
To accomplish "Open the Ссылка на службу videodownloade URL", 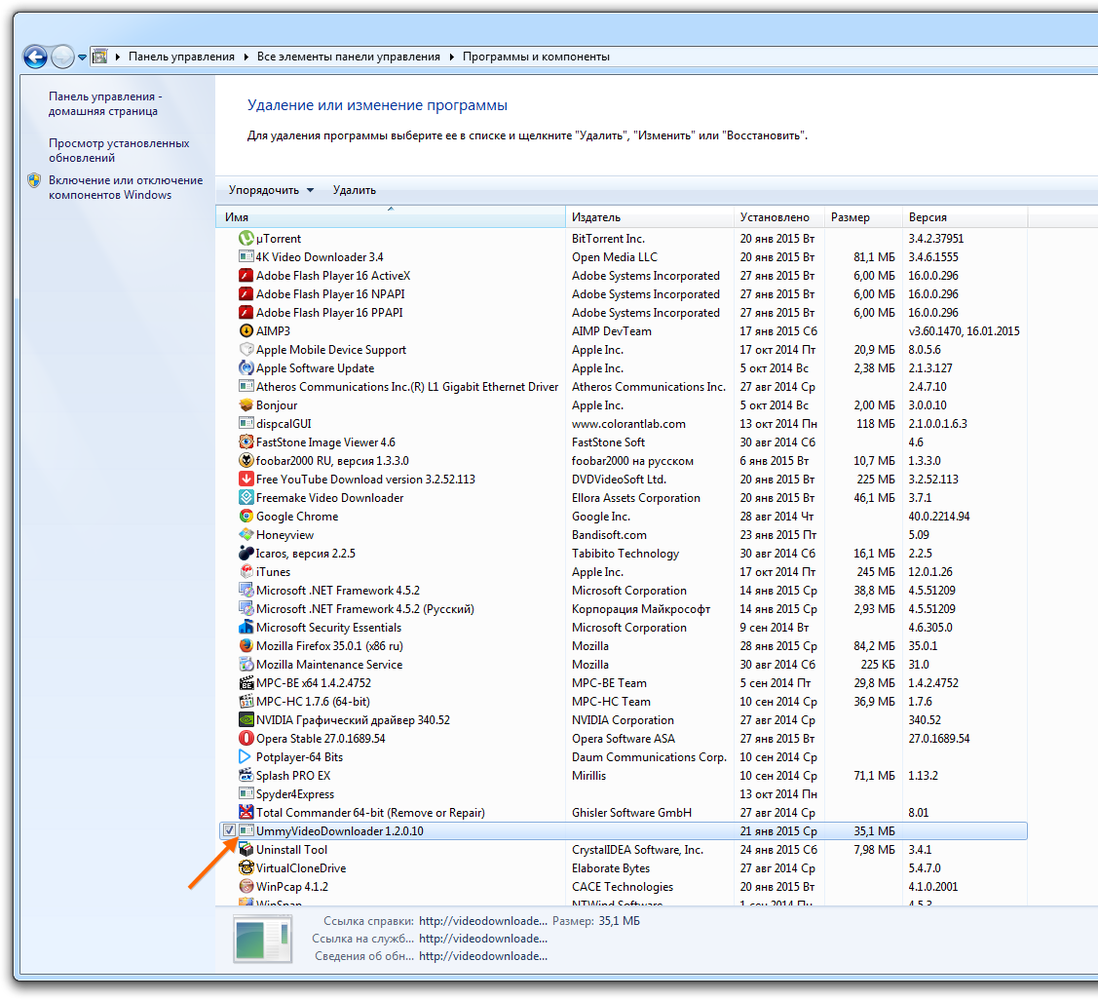I will 483,938.
